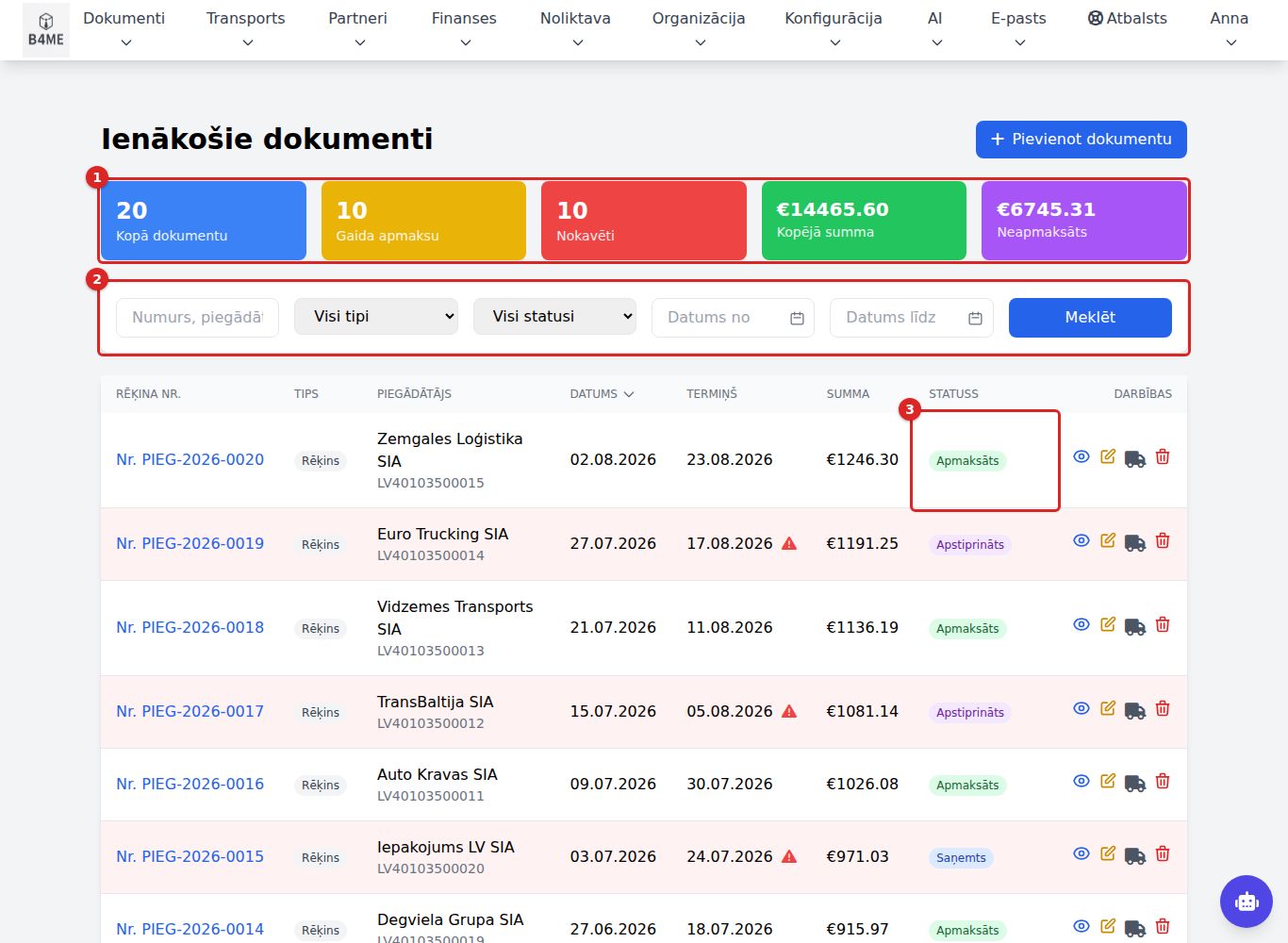The image size is (1288, 943).
Task: Edit document PIEG-2026-0019 with pencil icon
Action: coord(1108,540)
